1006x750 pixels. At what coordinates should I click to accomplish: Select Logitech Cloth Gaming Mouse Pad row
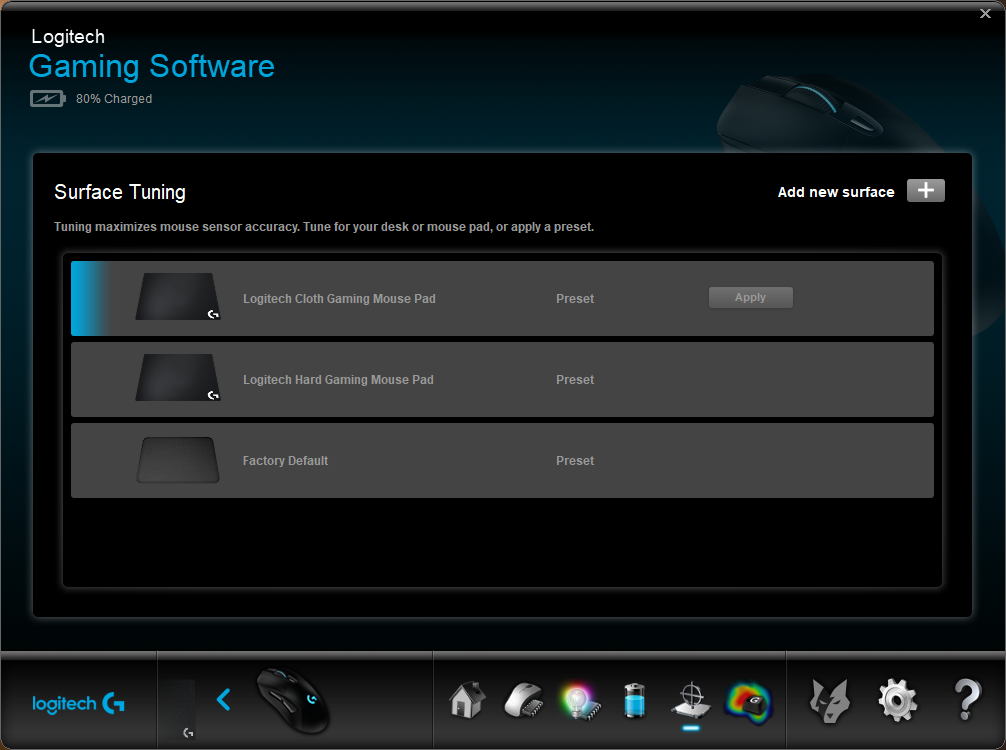click(502, 298)
